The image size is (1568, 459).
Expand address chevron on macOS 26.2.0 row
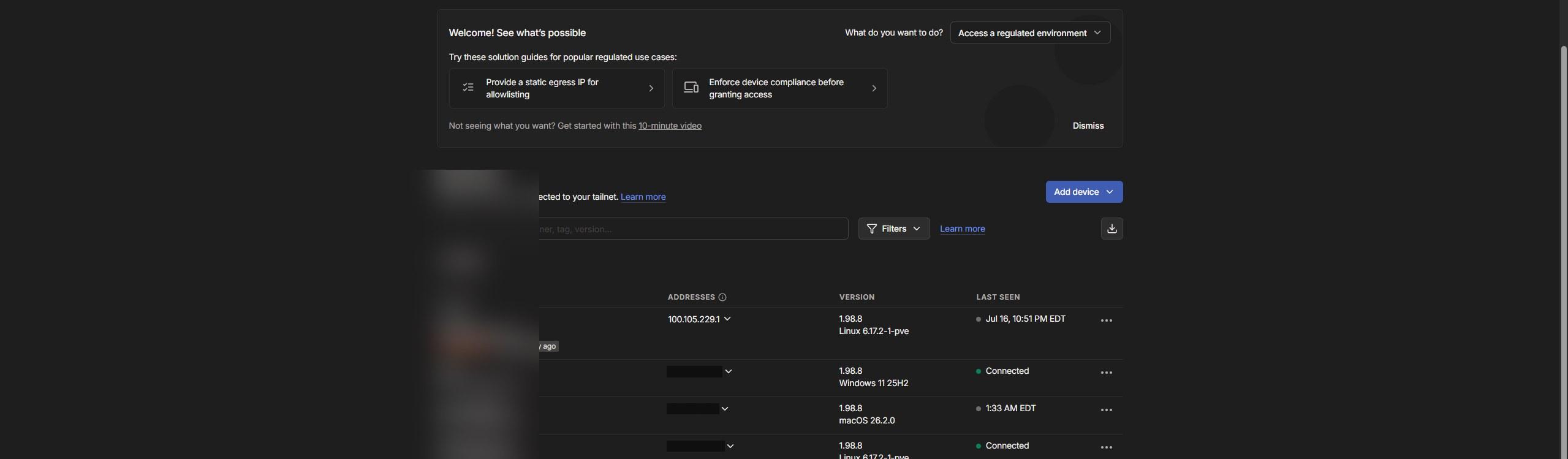[x=724, y=409]
